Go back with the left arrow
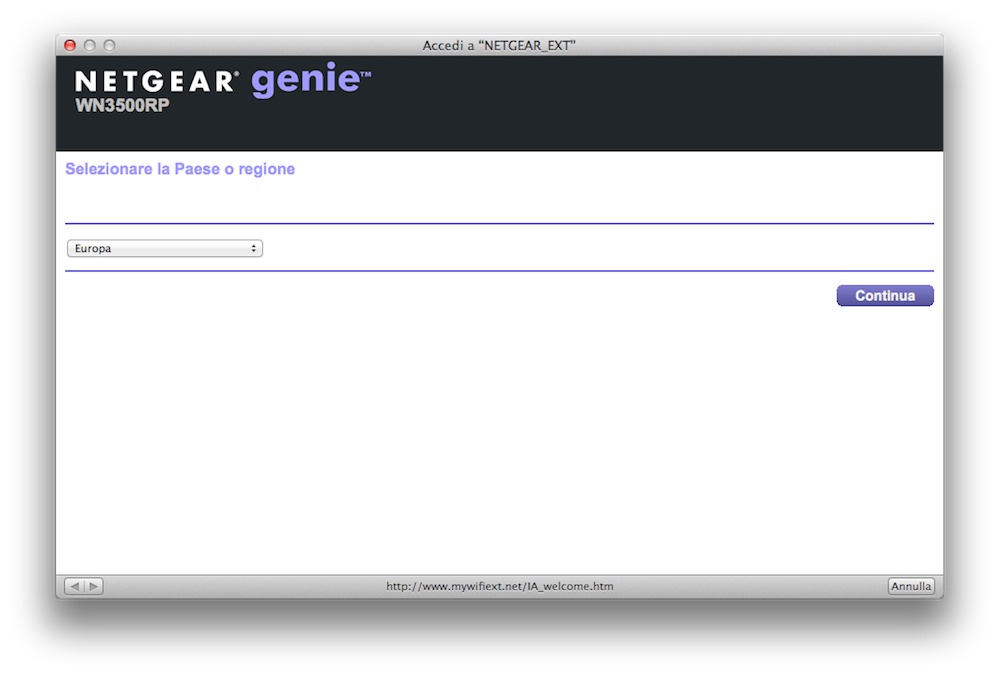1000x676 pixels. click(x=75, y=586)
